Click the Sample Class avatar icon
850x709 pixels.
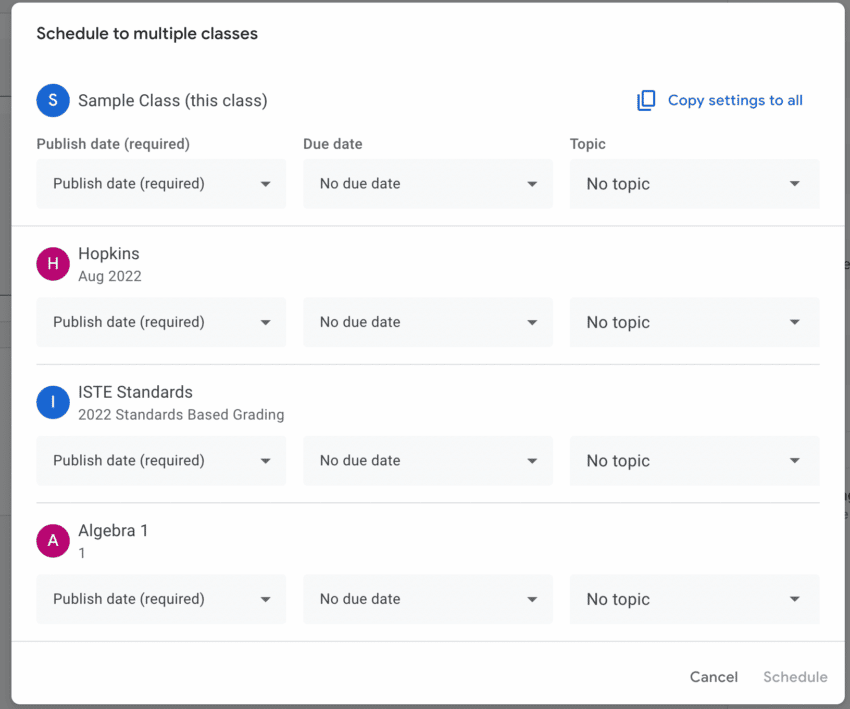coord(52,101)
